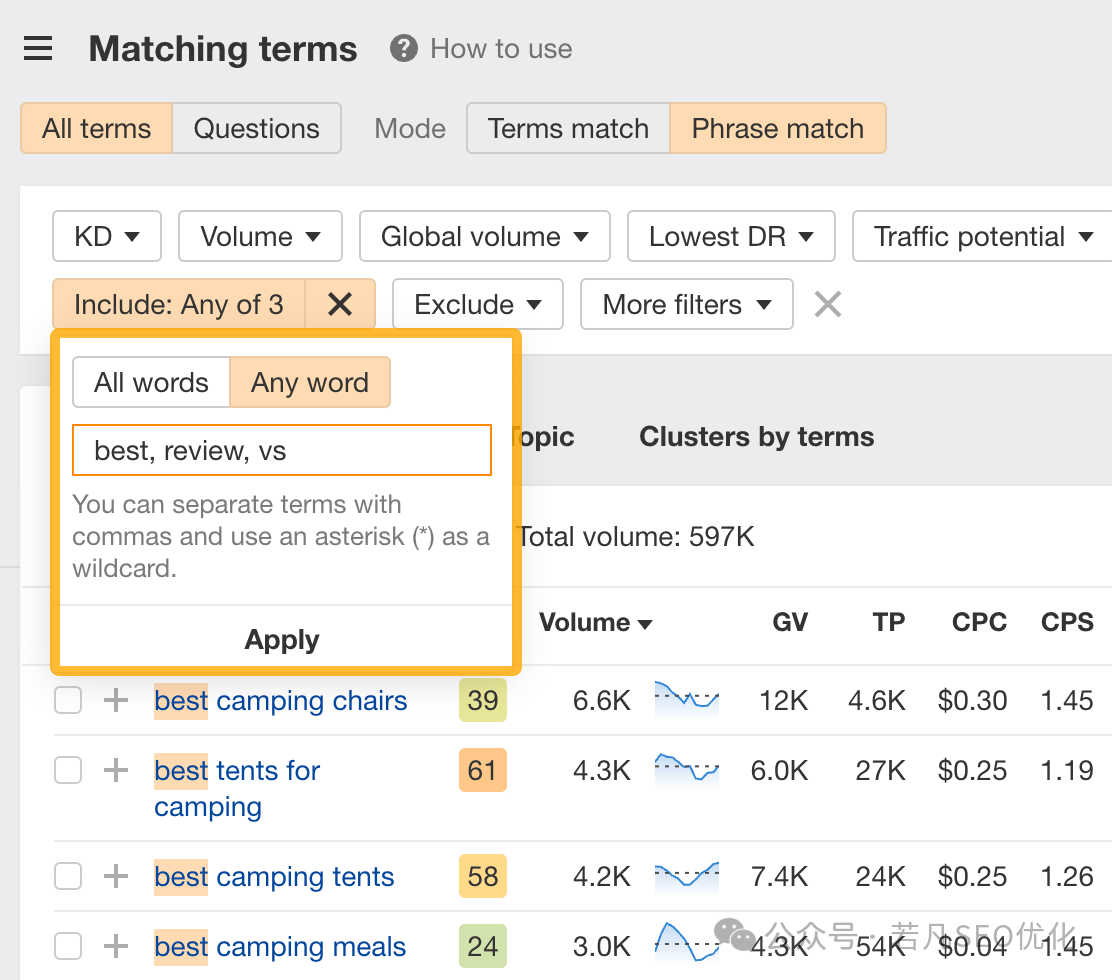Open the Traffic potential filter dropdown
Screen dimensions: 1112x980
click(983, 236)
